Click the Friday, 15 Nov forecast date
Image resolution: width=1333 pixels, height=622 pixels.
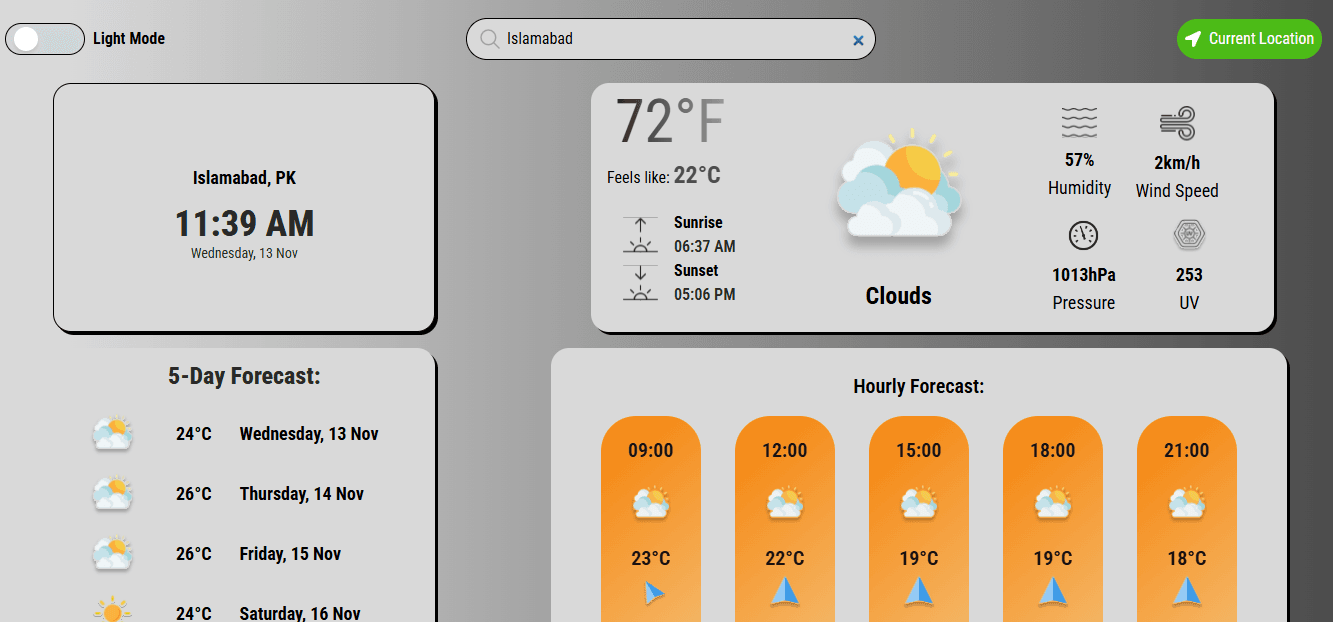coord(290,554)
